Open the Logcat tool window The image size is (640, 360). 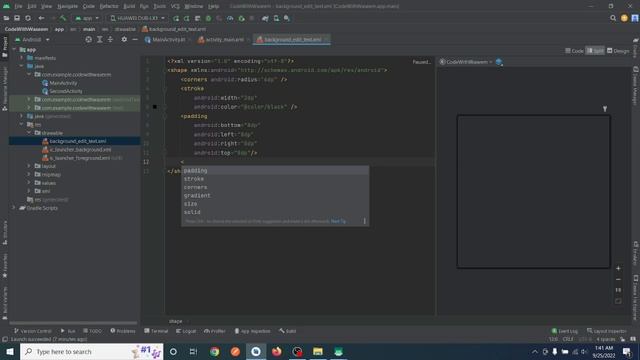[186, 331]
